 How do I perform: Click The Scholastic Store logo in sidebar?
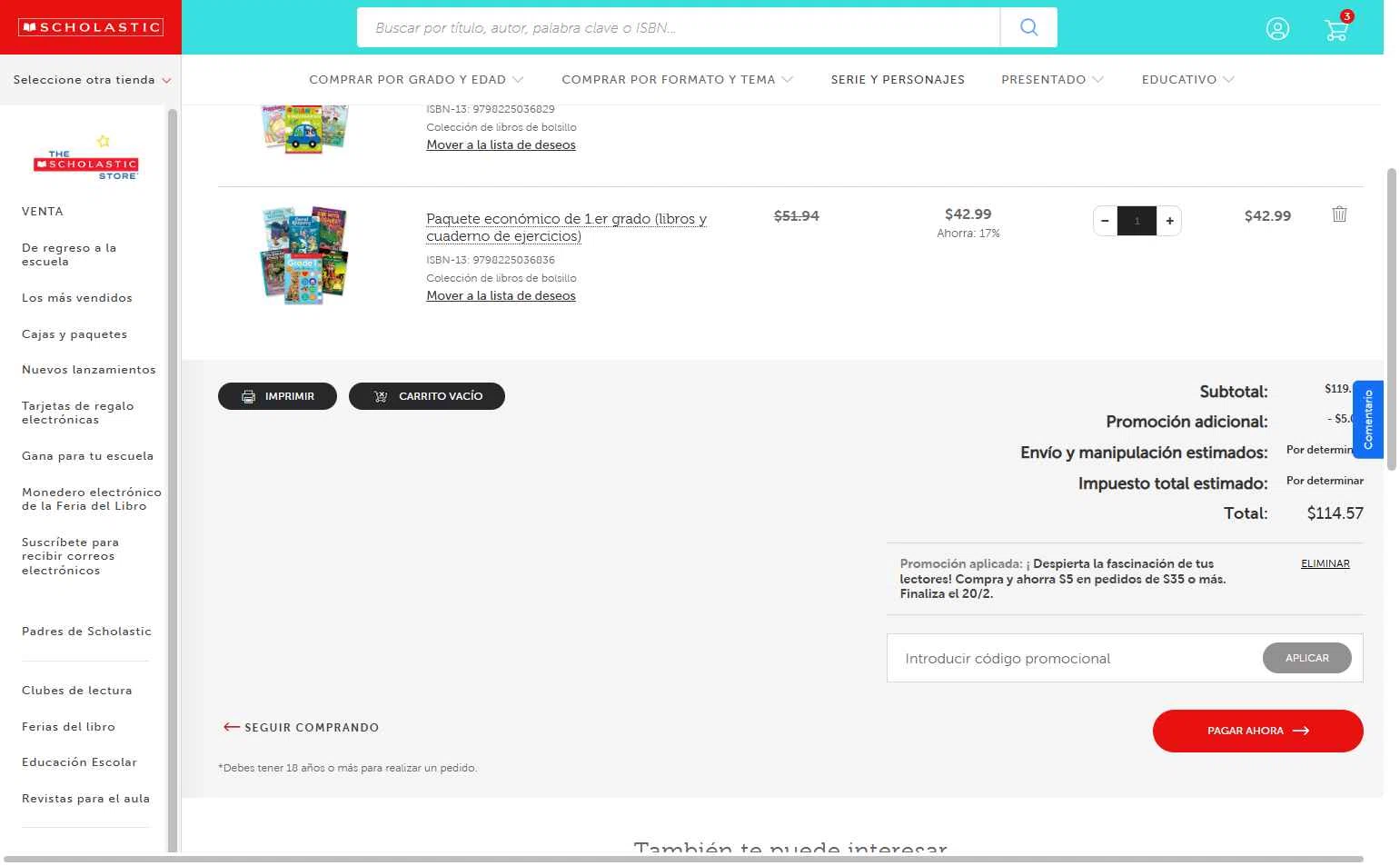86,158
